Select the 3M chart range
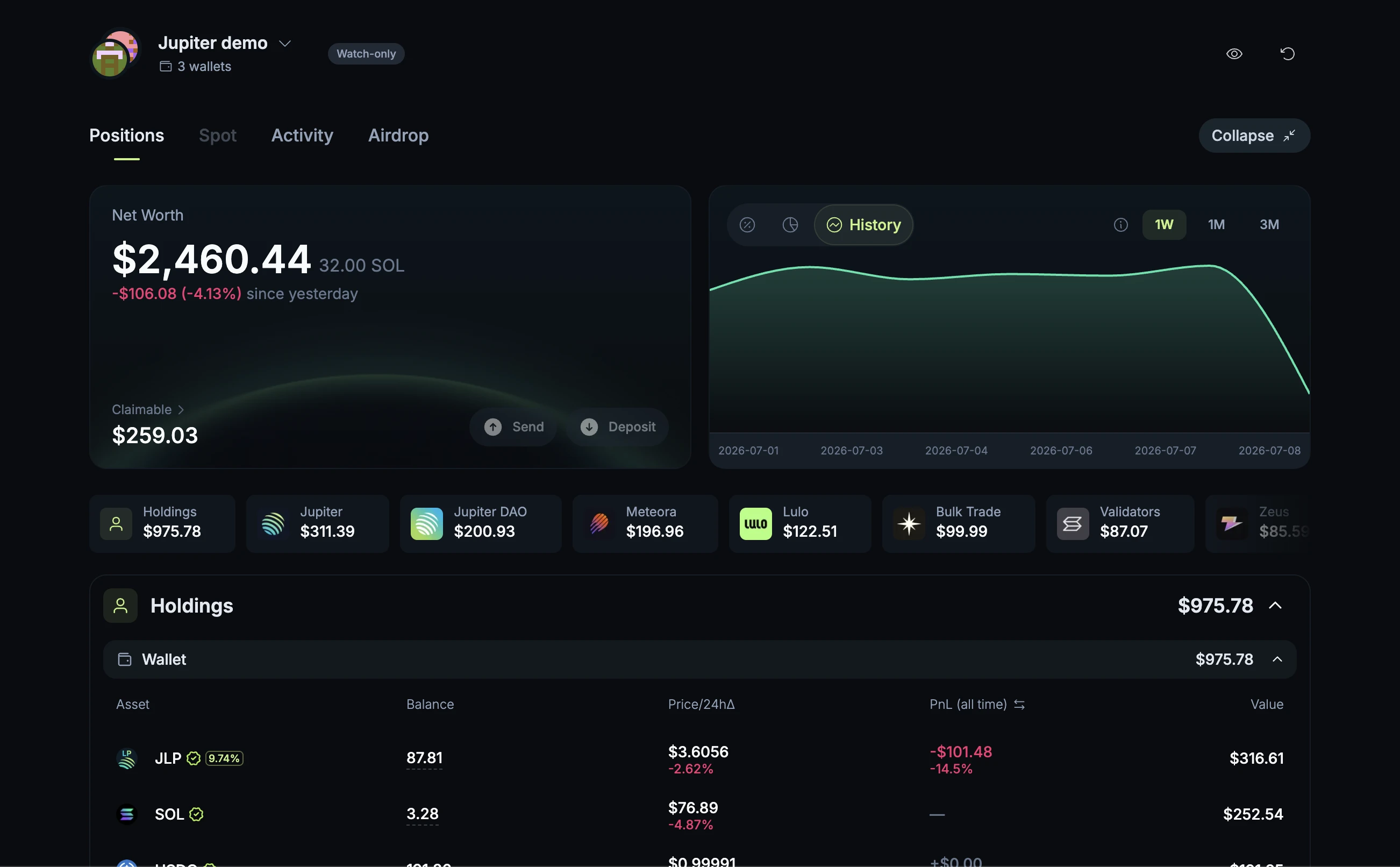This screenshot has width=1400, height=867. click(x=1269, y=225)
